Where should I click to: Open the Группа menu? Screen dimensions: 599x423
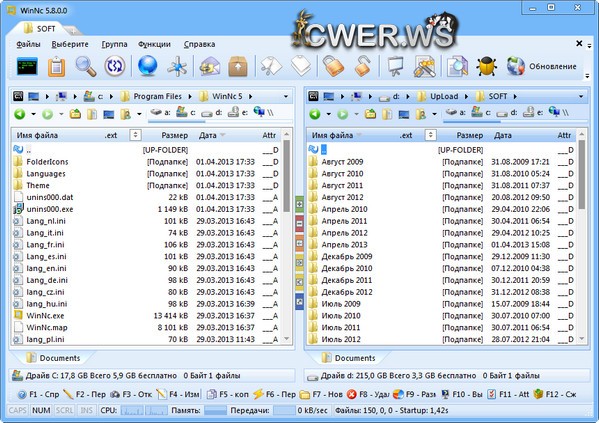pyautogui.click(x=114, y=44)
